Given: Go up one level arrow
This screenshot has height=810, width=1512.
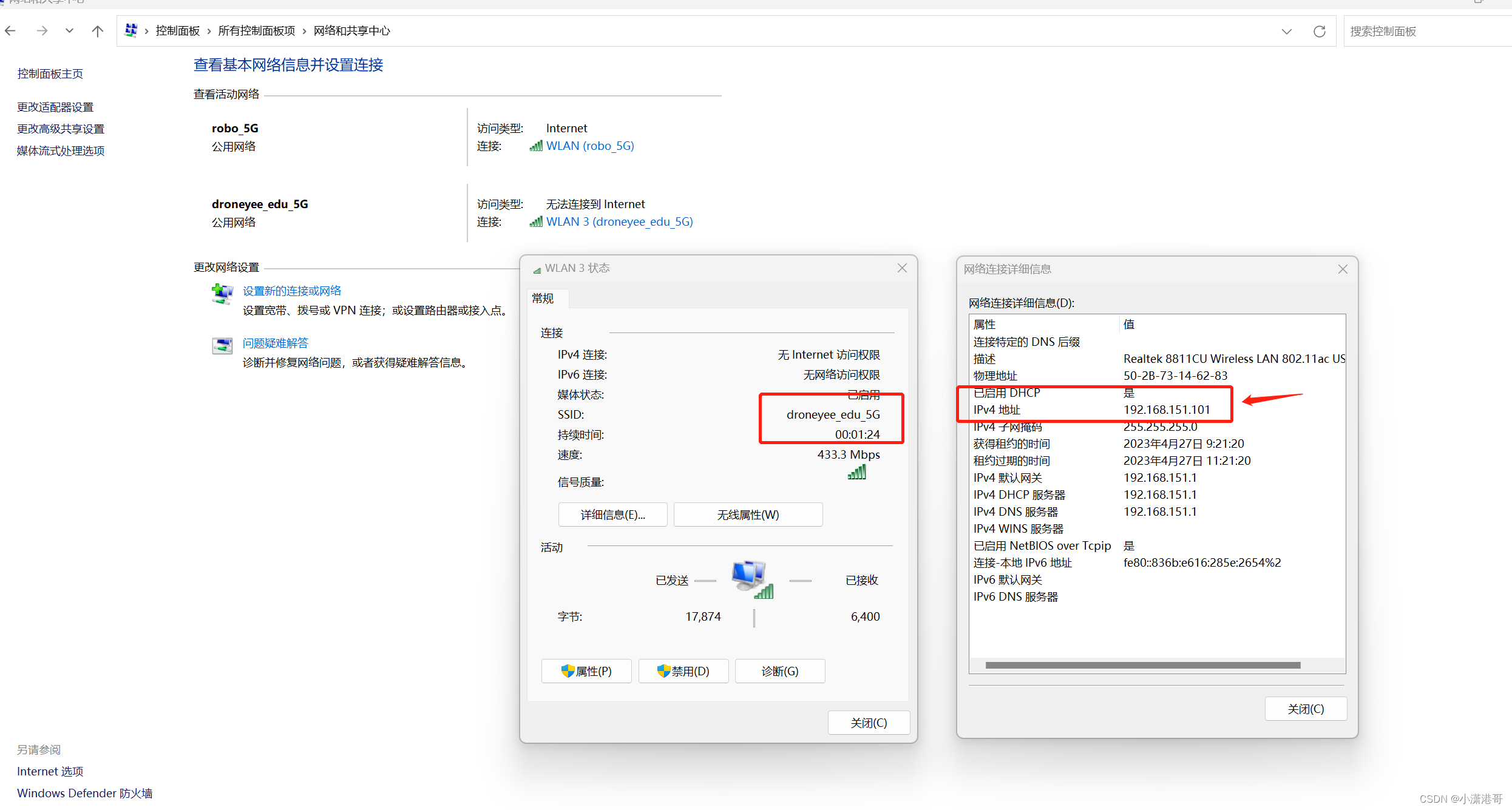Looking at the screenshot, I should coord(98,31).
